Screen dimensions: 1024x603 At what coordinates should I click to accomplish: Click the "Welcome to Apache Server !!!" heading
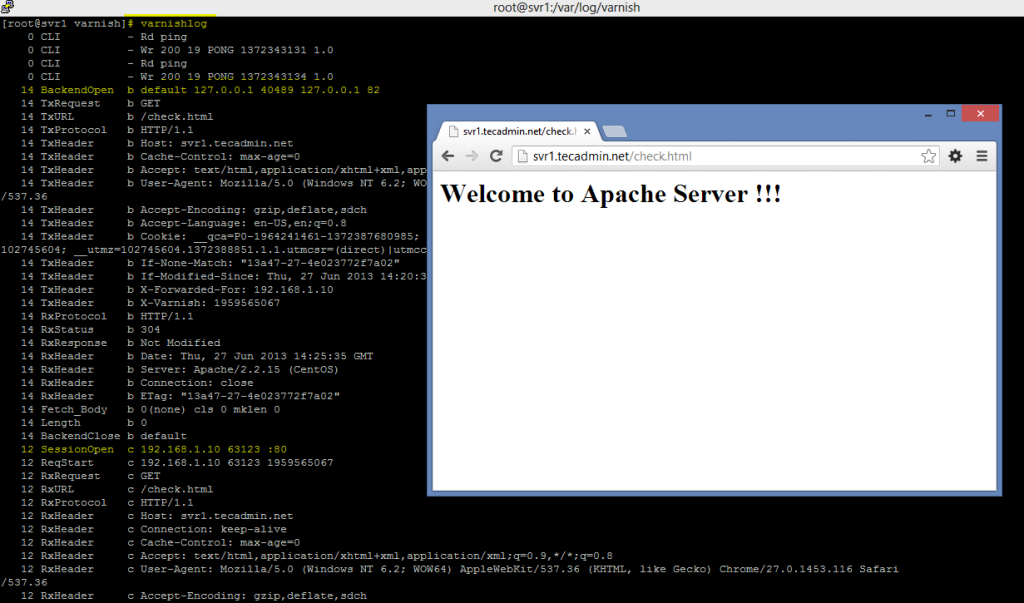pos(610,194)
